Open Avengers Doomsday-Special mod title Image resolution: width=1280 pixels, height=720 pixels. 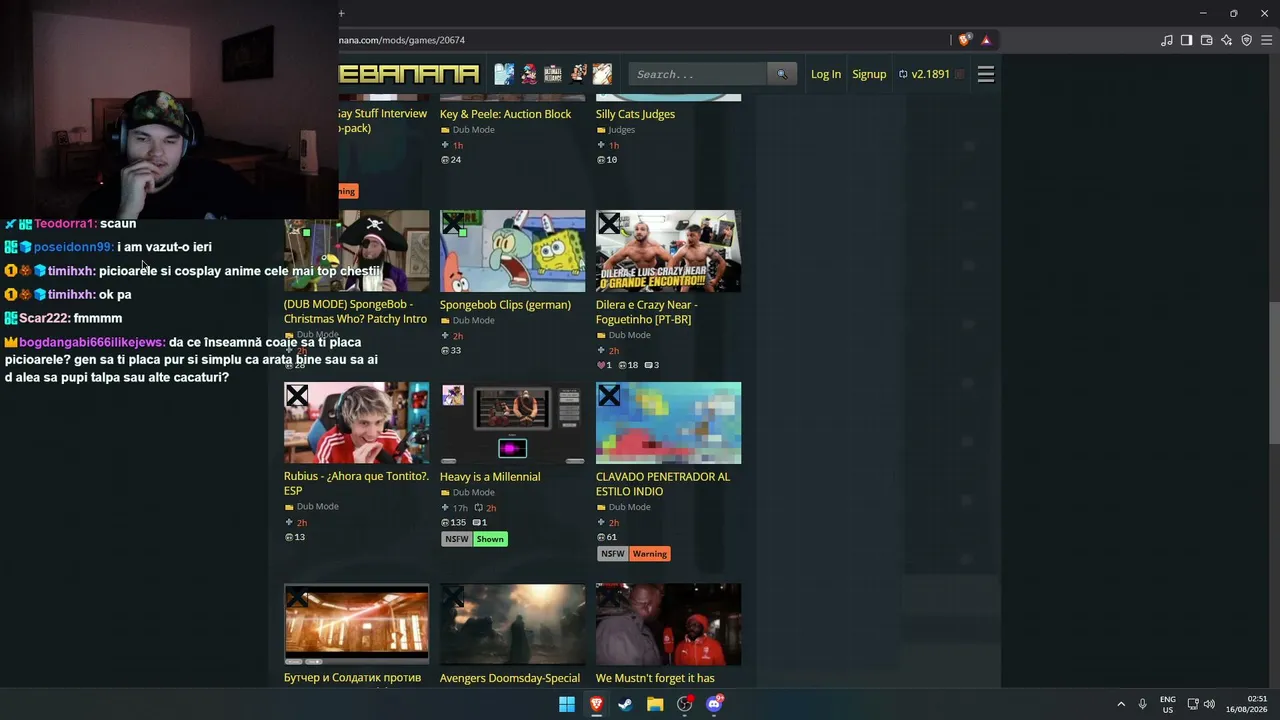click(510, 678)
